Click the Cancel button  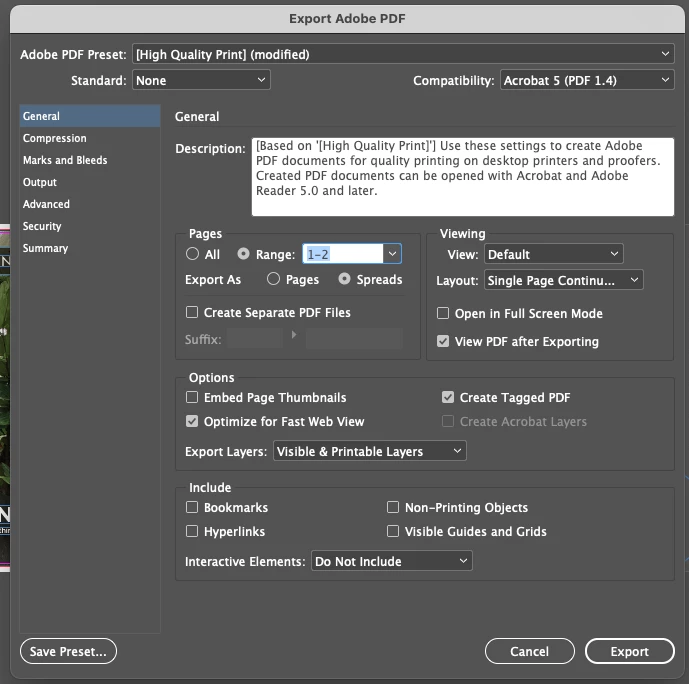[x=529, y=651]
